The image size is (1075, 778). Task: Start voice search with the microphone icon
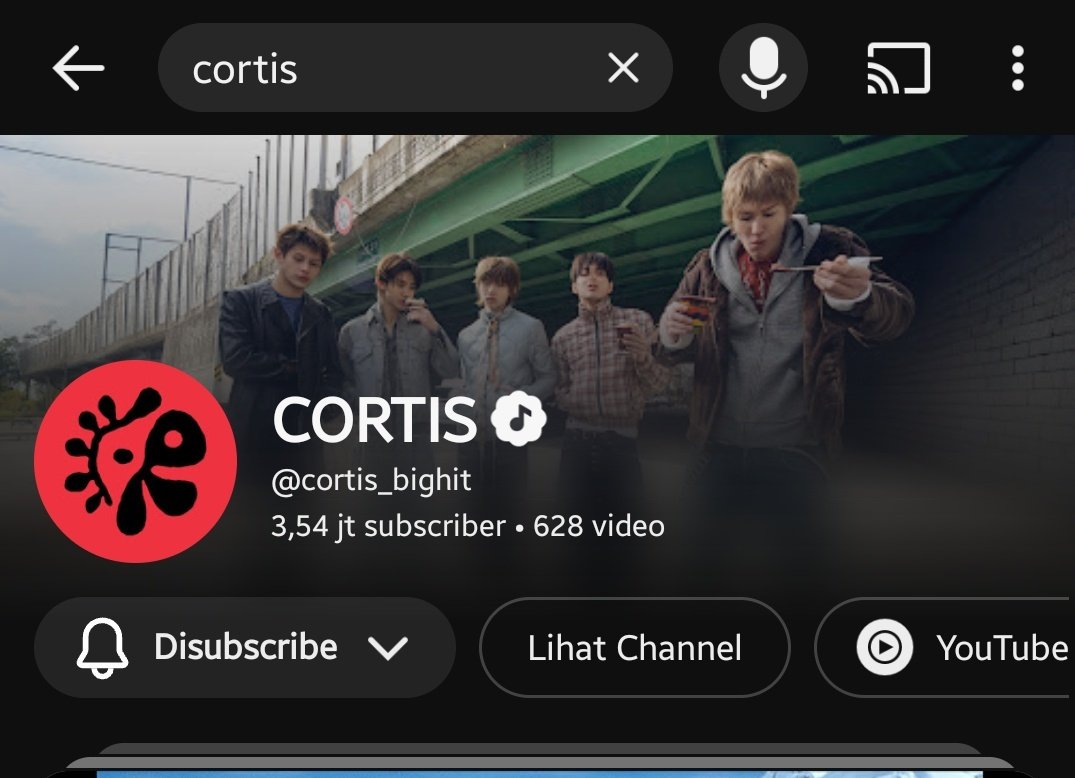pyautogui.click(x=763, y=68)
